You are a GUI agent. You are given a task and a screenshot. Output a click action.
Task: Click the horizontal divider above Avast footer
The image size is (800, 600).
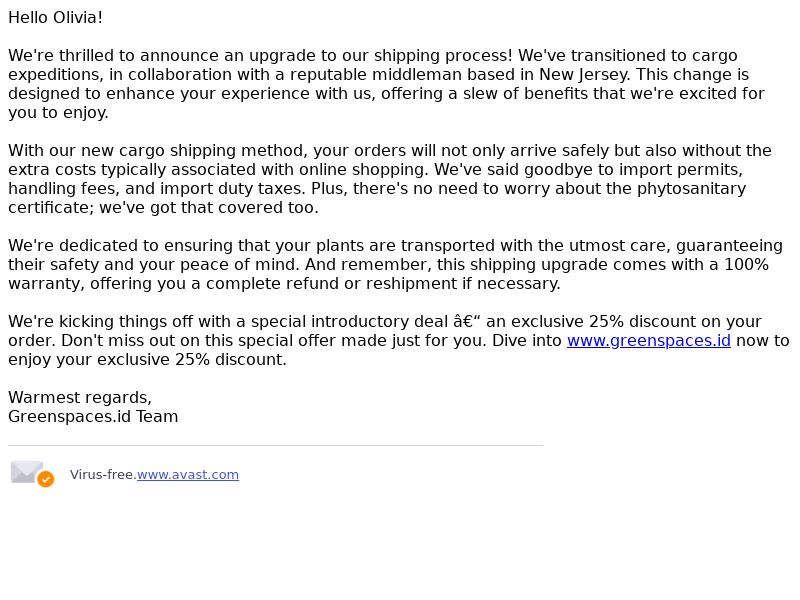[x=276, y=445]
